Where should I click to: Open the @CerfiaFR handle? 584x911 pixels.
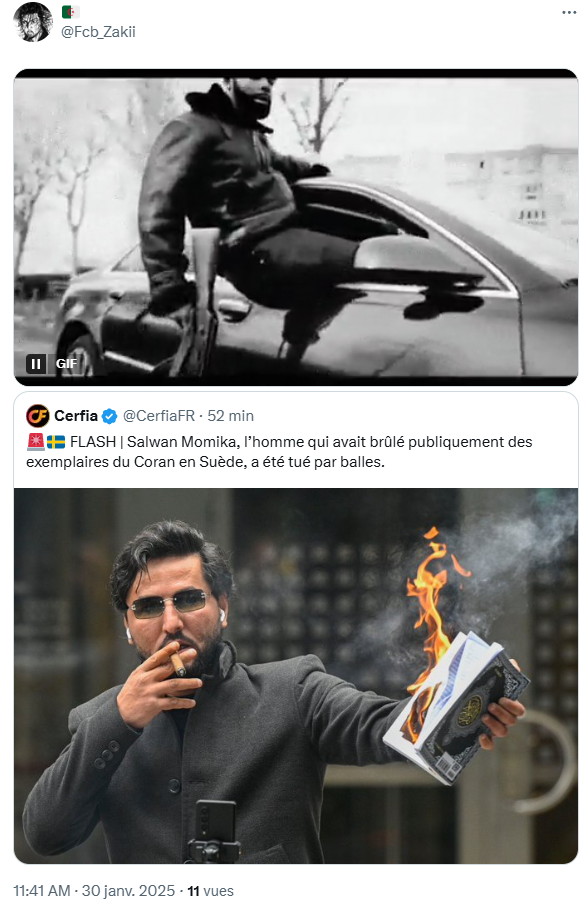(x=159, y=416)
